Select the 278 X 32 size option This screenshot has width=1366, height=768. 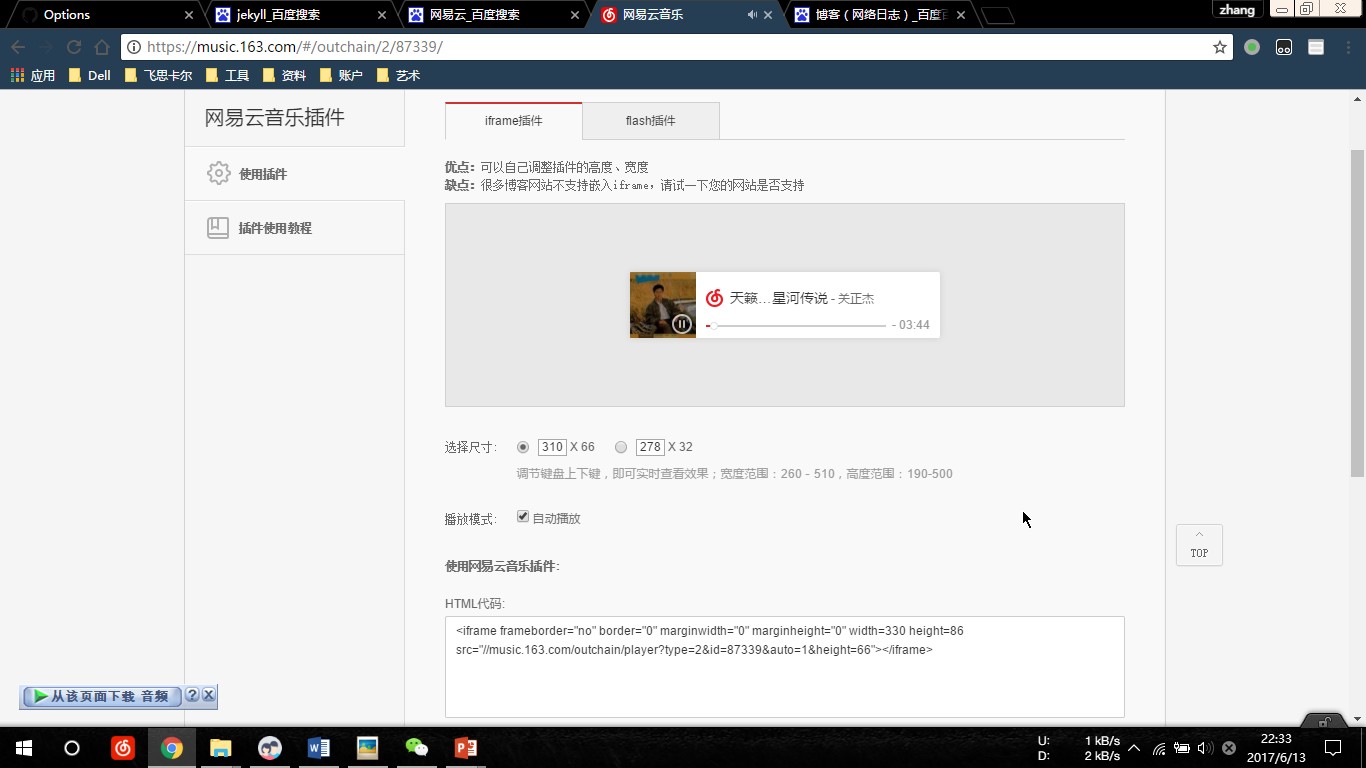click(621, 447)
